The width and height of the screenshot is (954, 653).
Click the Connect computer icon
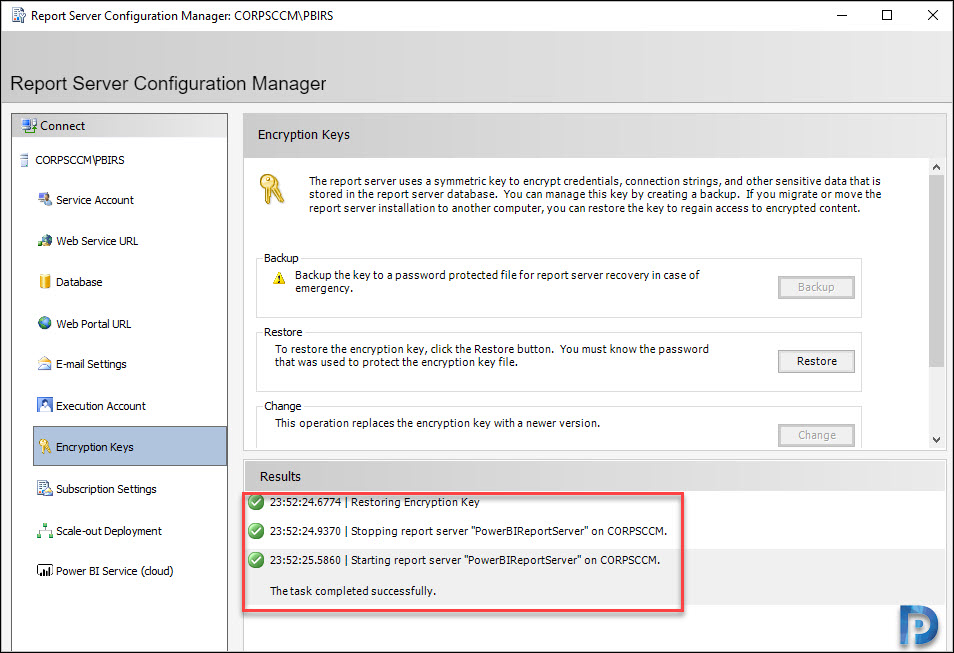[29, 126]
